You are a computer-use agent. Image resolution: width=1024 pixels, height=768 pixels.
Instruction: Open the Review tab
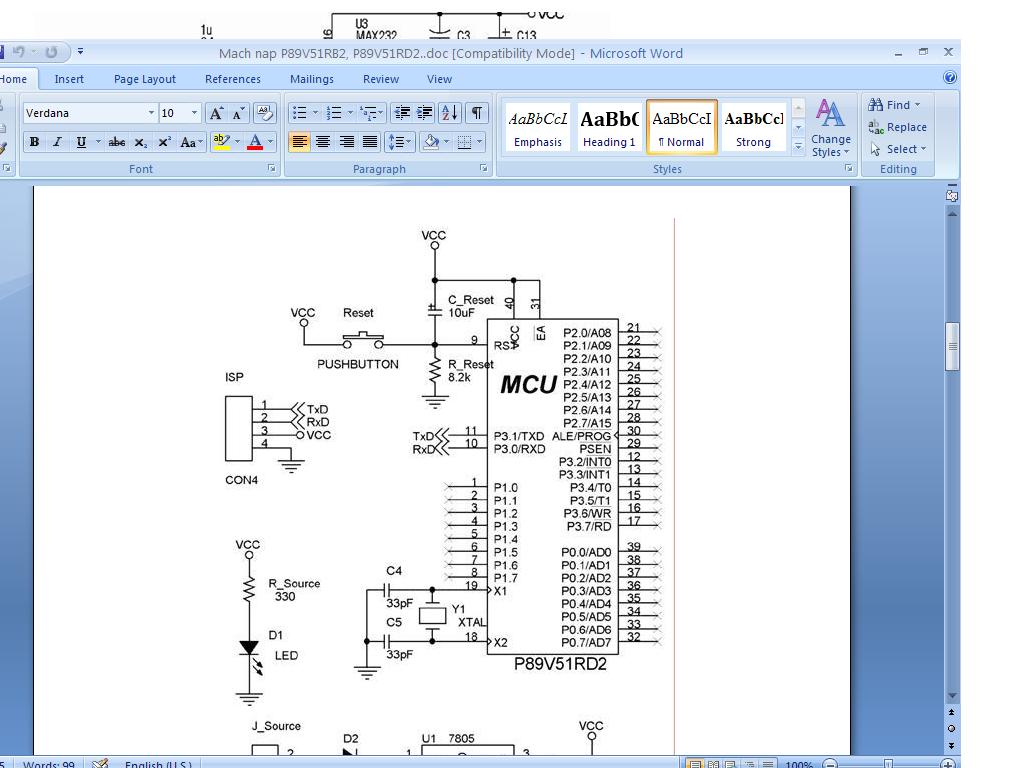coord(381,79)
